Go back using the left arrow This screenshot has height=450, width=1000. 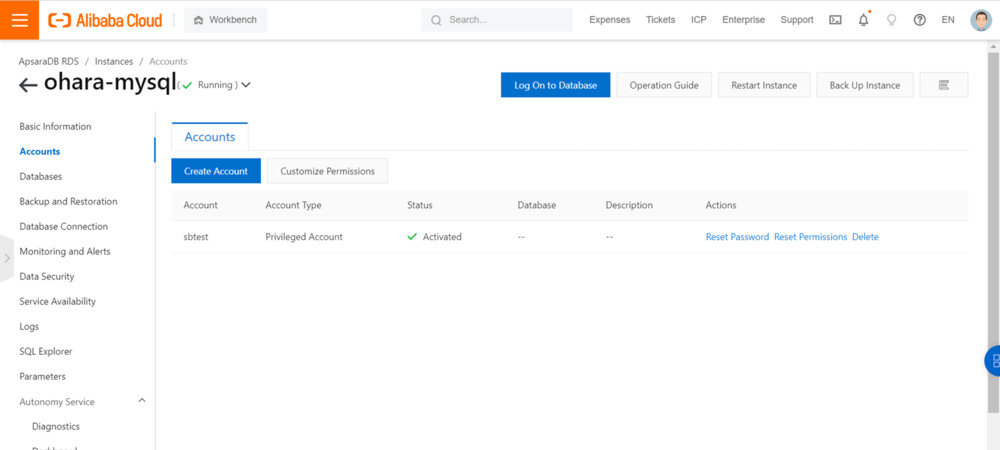tap(28, 85)
